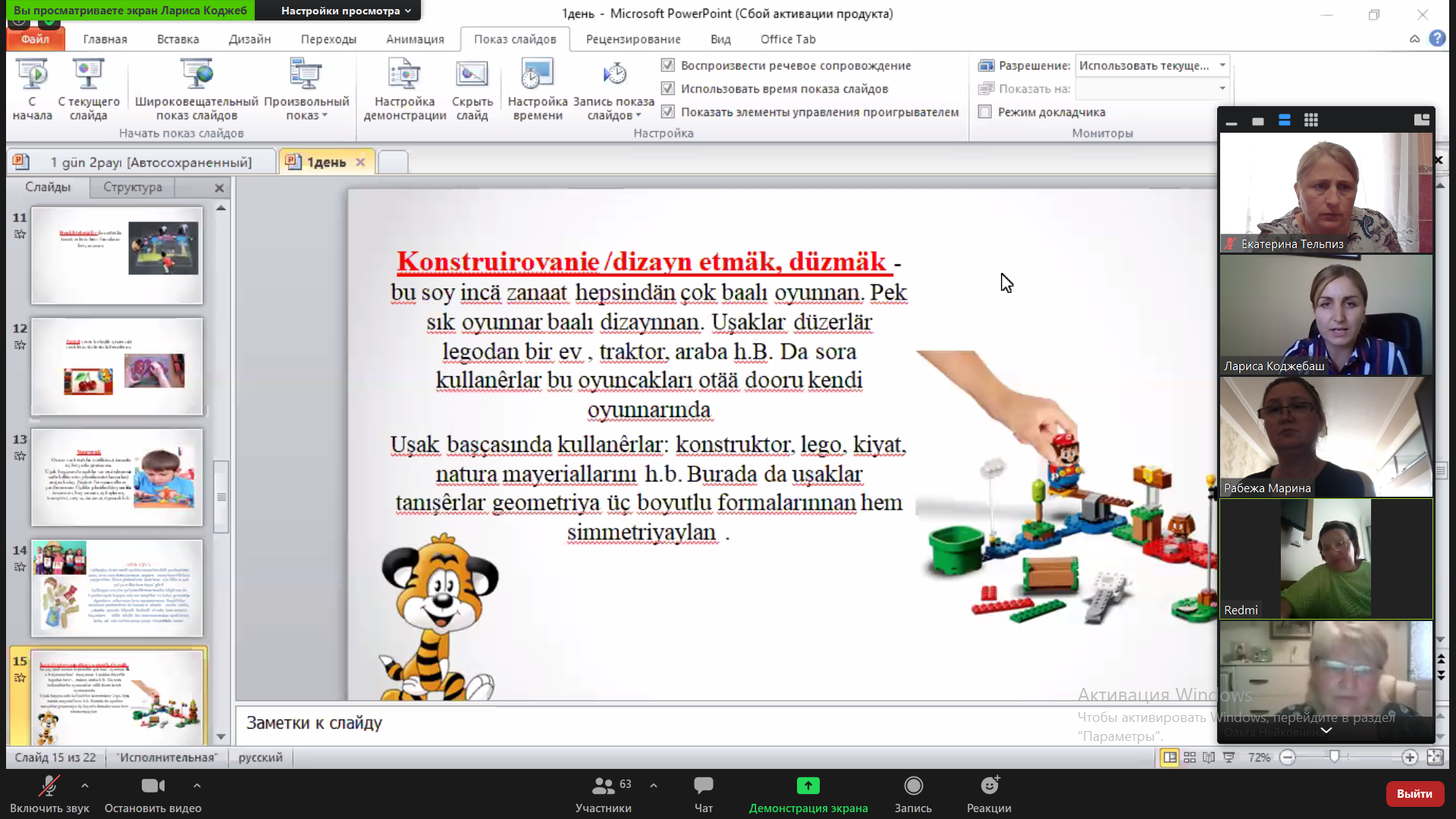Click the Hide Slide icon

coord(472,74)
